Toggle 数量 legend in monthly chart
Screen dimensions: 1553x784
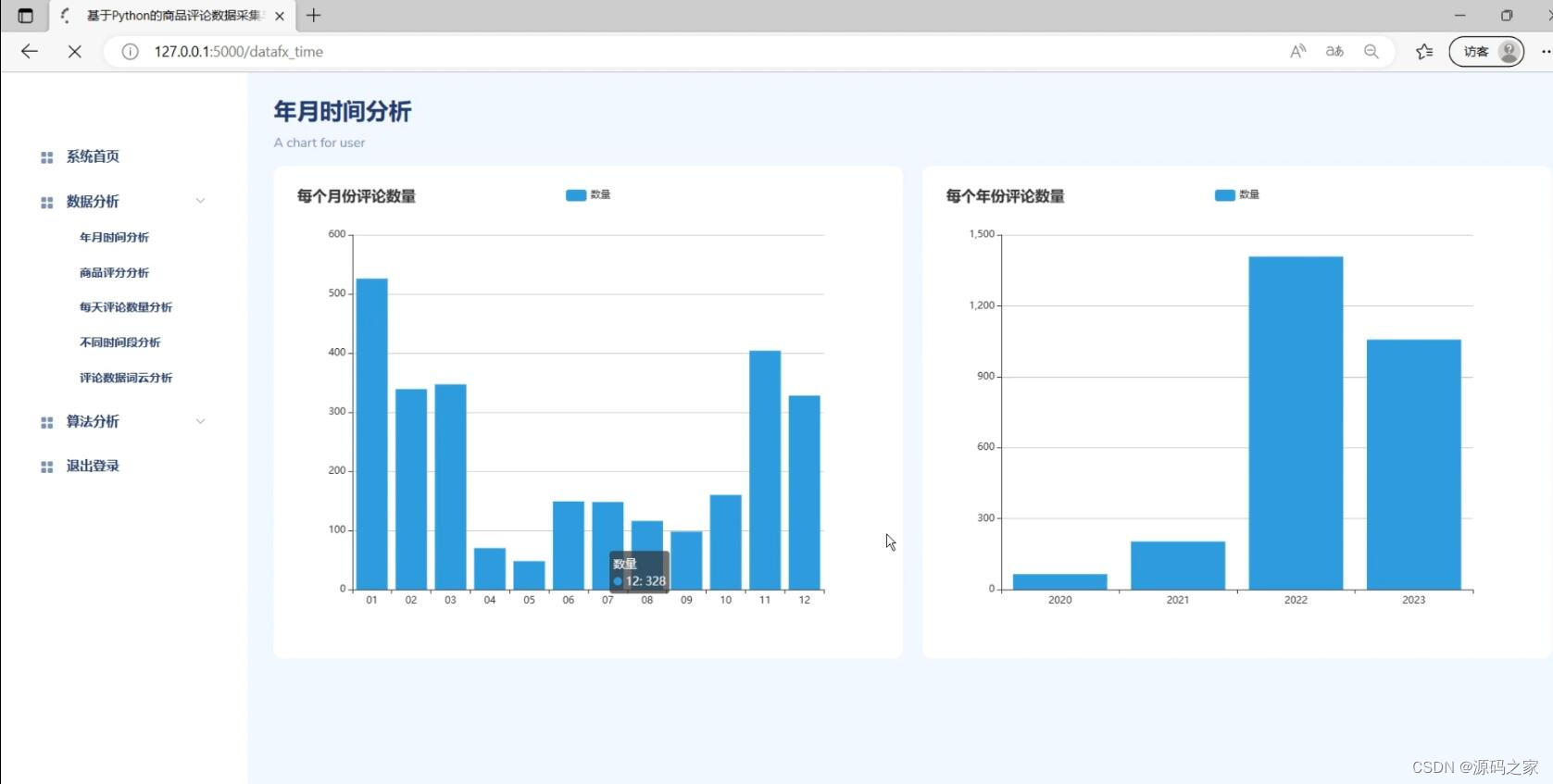[588, 194]
